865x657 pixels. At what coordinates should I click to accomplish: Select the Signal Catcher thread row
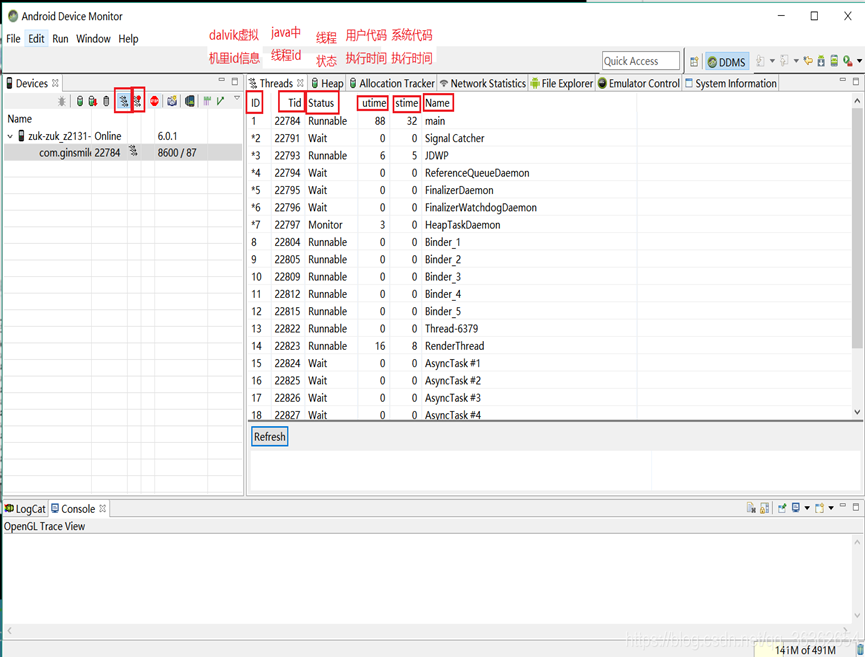coord(551,138)
